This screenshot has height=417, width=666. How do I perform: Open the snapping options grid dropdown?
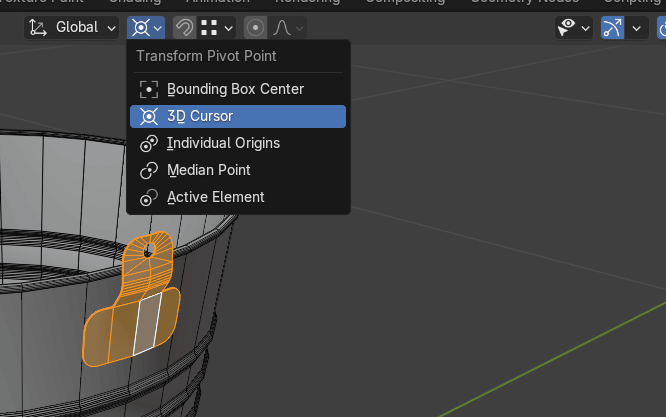pos(217,28)
